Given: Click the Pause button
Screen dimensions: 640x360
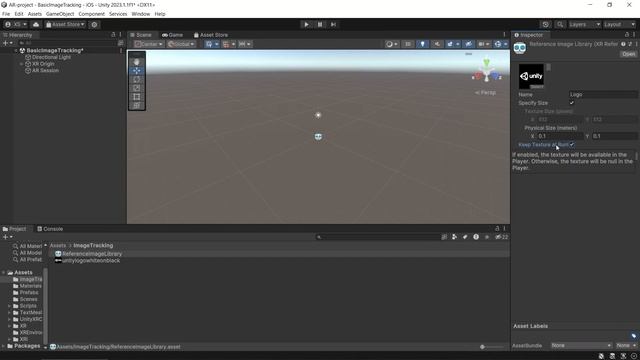Looking at the screenshot, I should click(320, 24).
